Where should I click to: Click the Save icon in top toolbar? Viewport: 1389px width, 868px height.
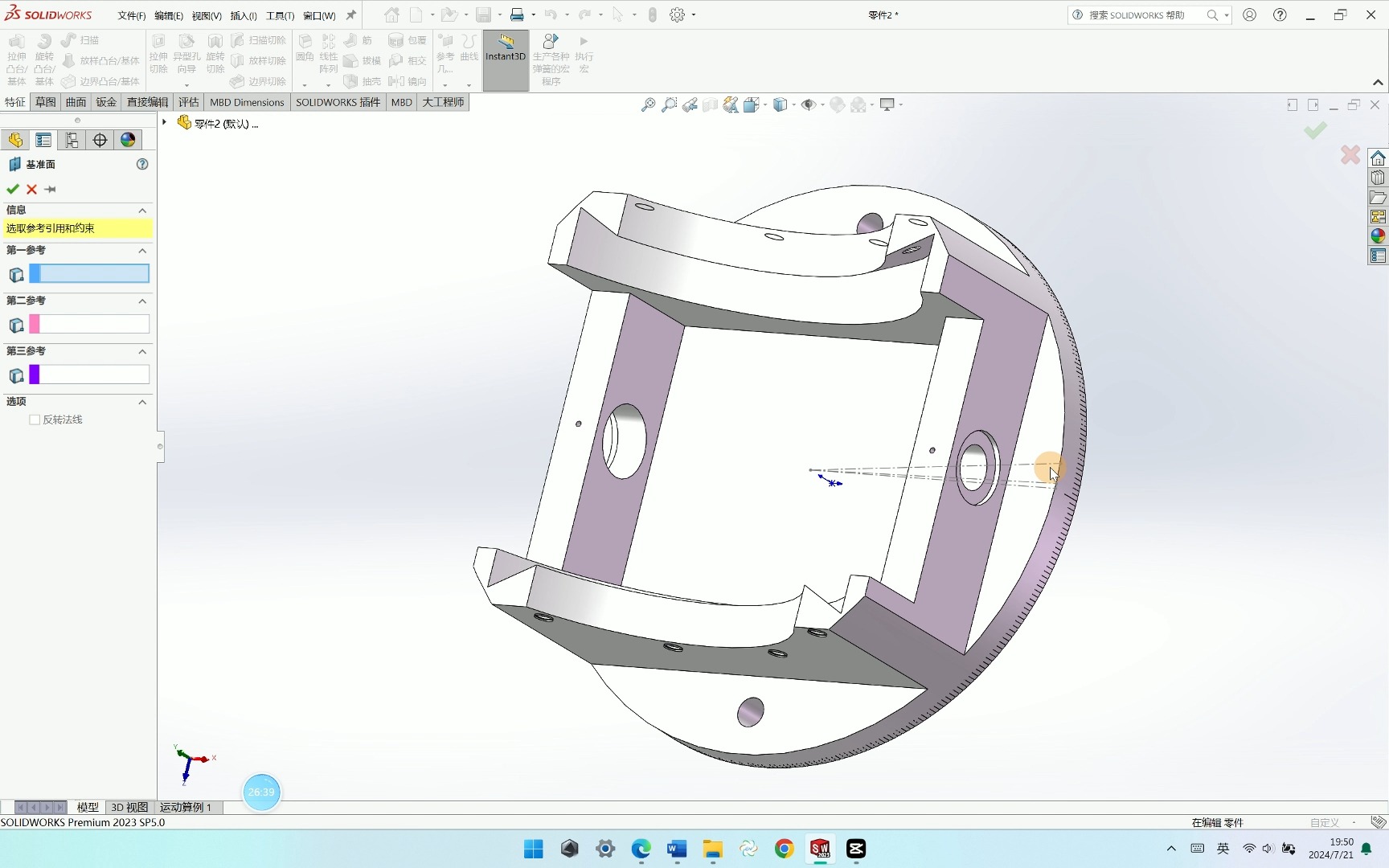(483, 14)
